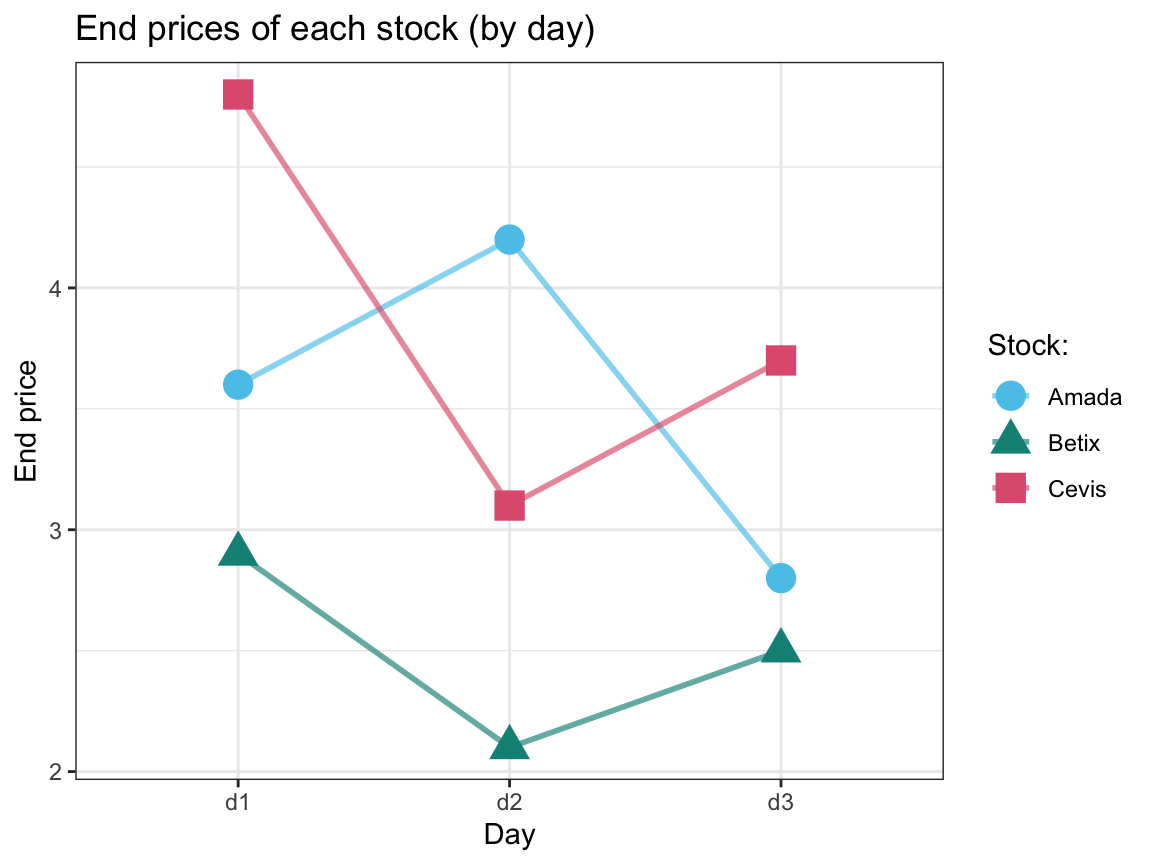
Task: Click the "End price" y-axis title
Action: 27,421
